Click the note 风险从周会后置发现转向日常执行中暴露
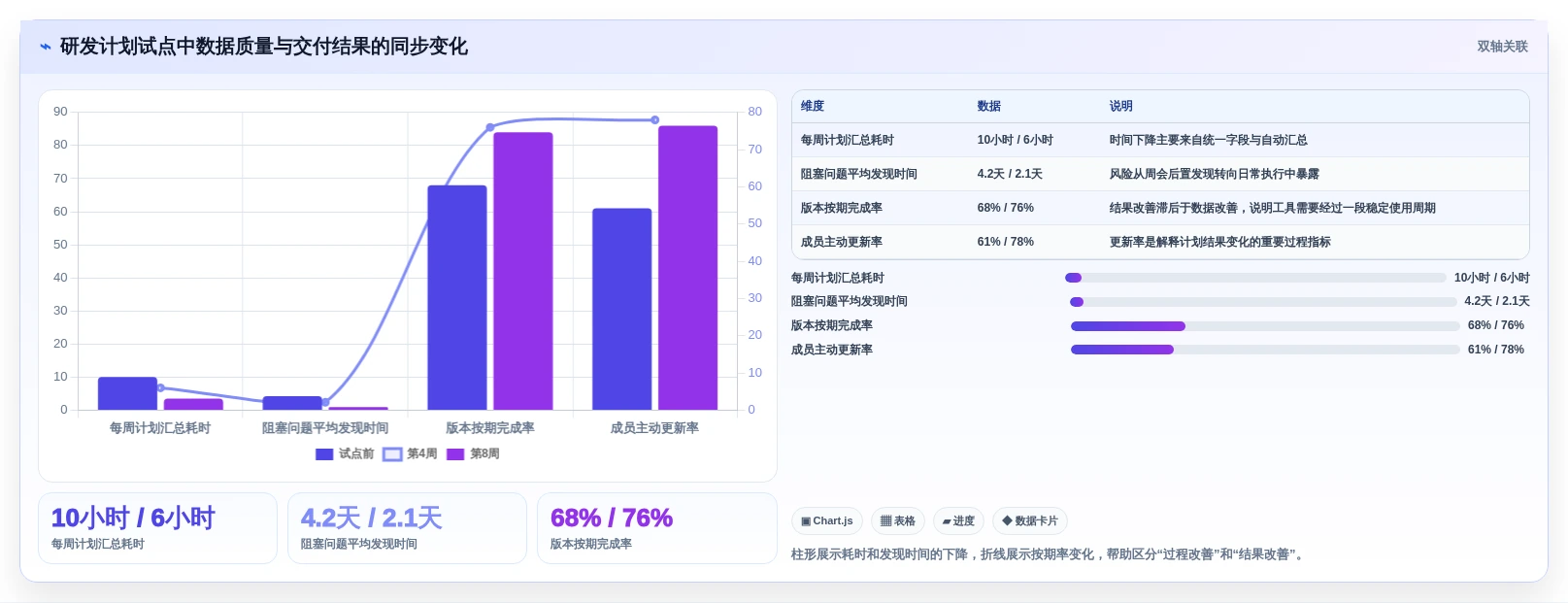The height and width of the screenshot is (603, 1568). pos(1214,175)
